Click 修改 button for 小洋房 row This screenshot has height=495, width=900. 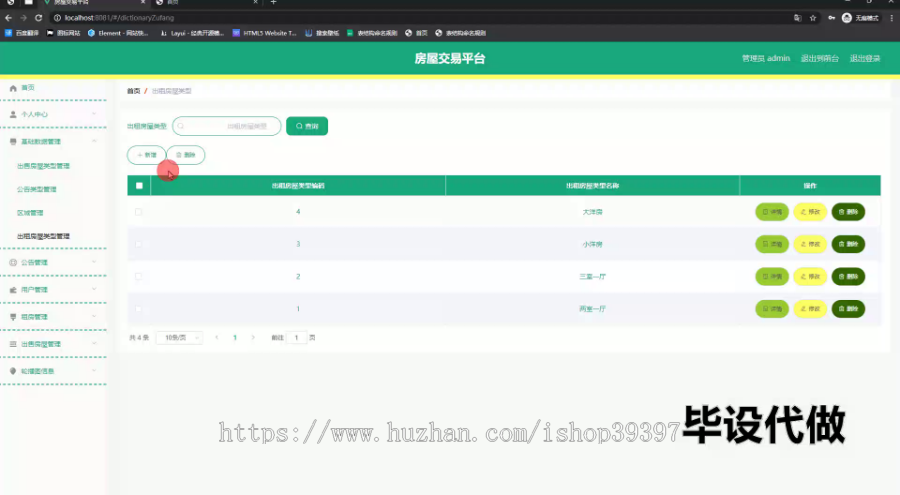810,244
